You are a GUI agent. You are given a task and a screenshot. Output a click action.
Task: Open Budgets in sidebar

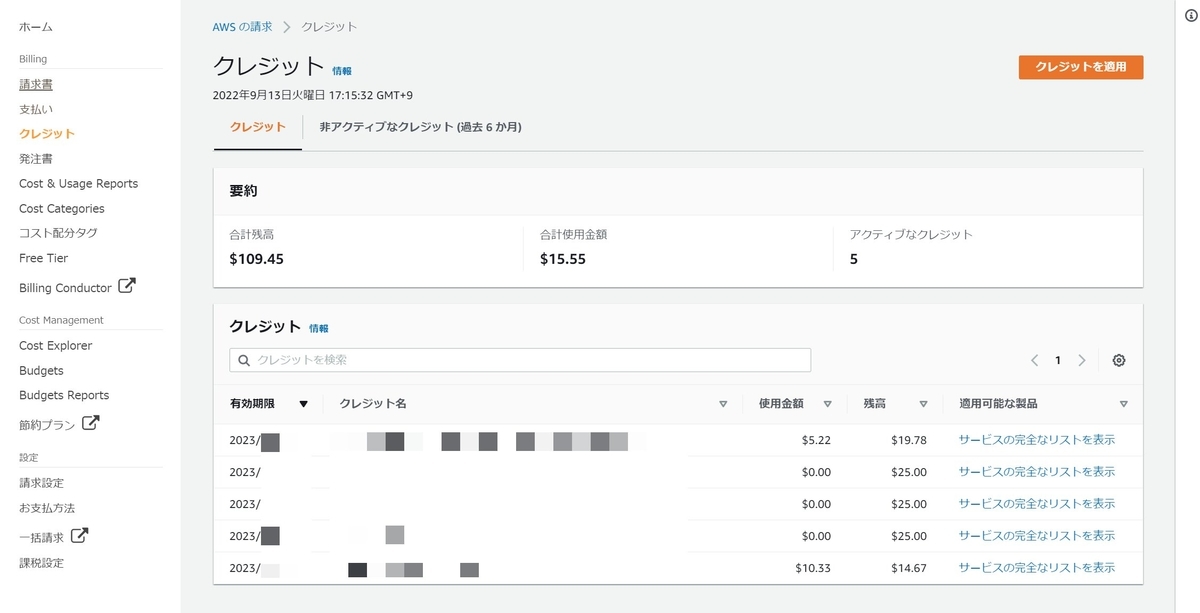coord(41,370)
